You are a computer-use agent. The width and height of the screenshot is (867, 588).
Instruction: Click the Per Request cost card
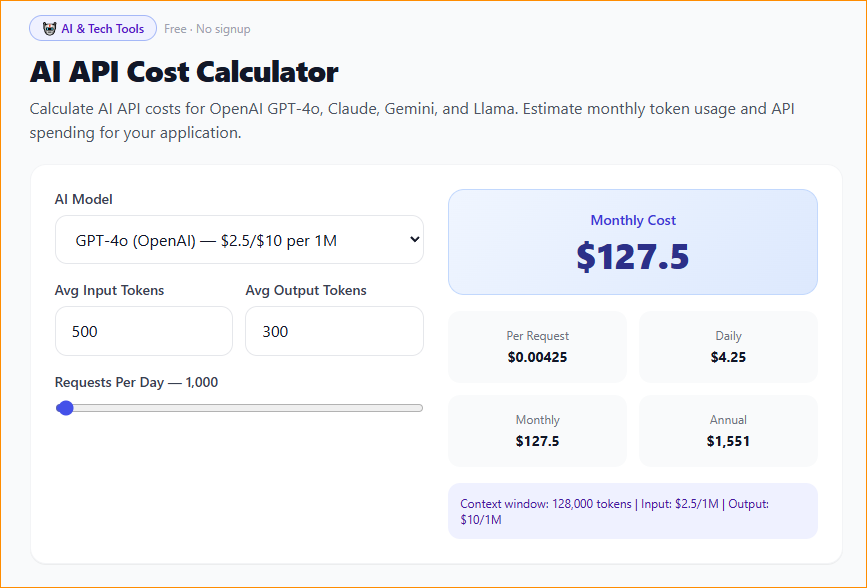pos(537,347)
